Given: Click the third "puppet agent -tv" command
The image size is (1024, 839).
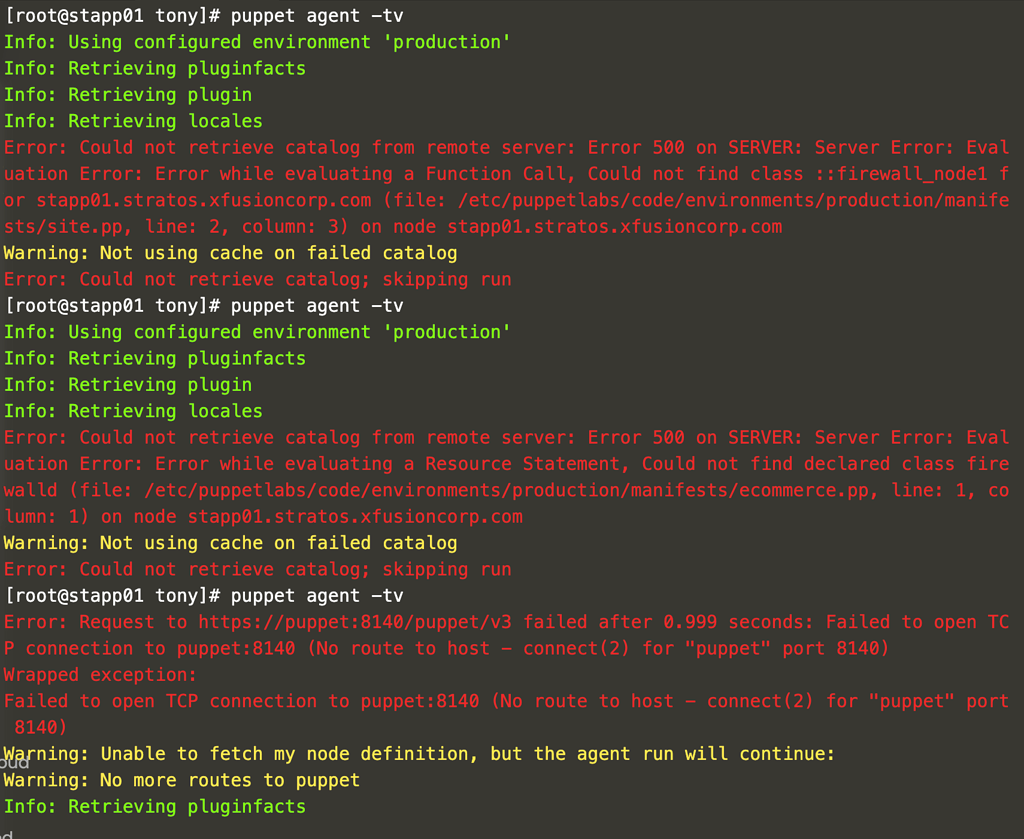Looking at the screenshot, I should (x=317, y=596).
